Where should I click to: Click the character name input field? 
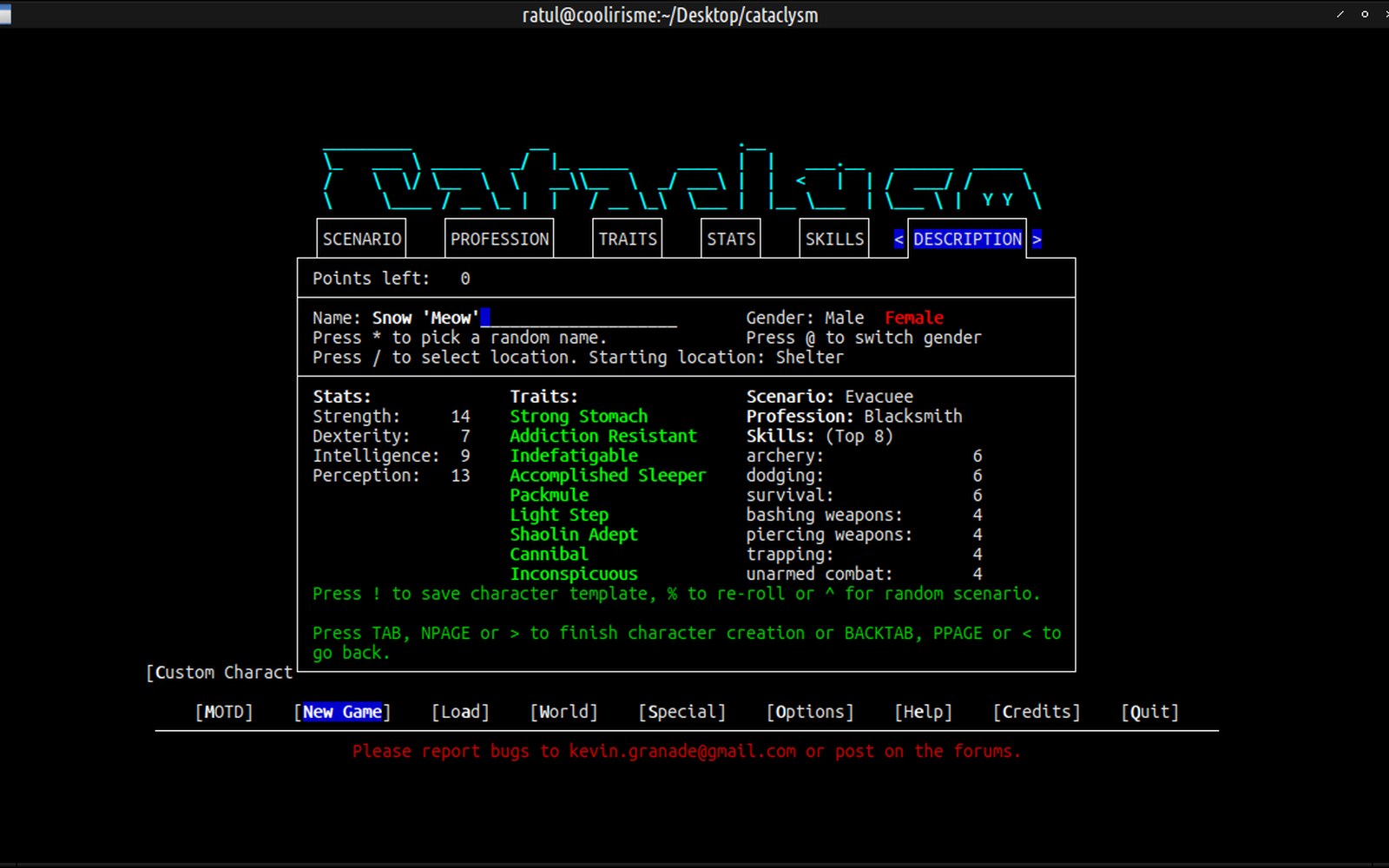(524, 318)
